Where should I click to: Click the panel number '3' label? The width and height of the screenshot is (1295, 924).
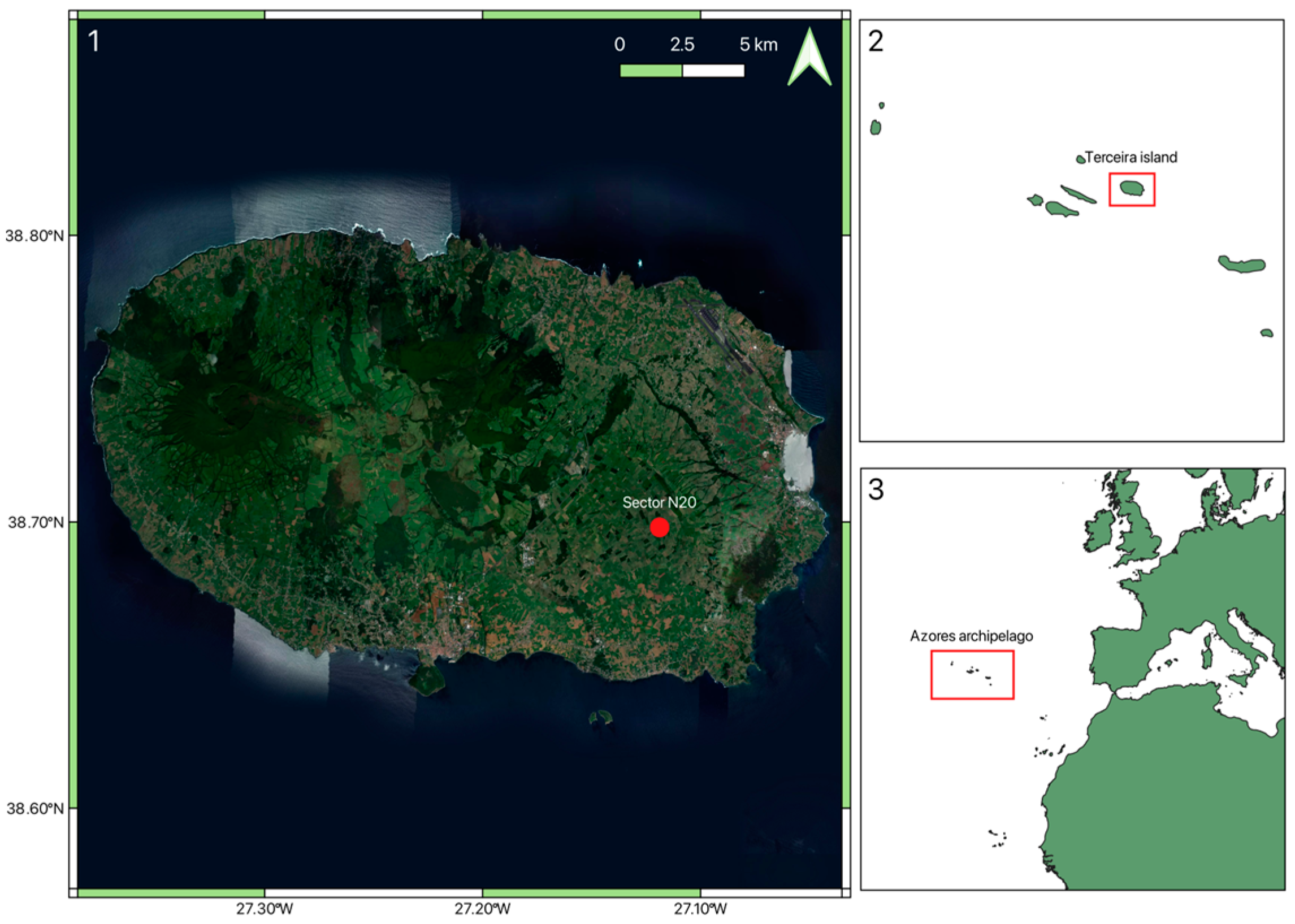876,489
